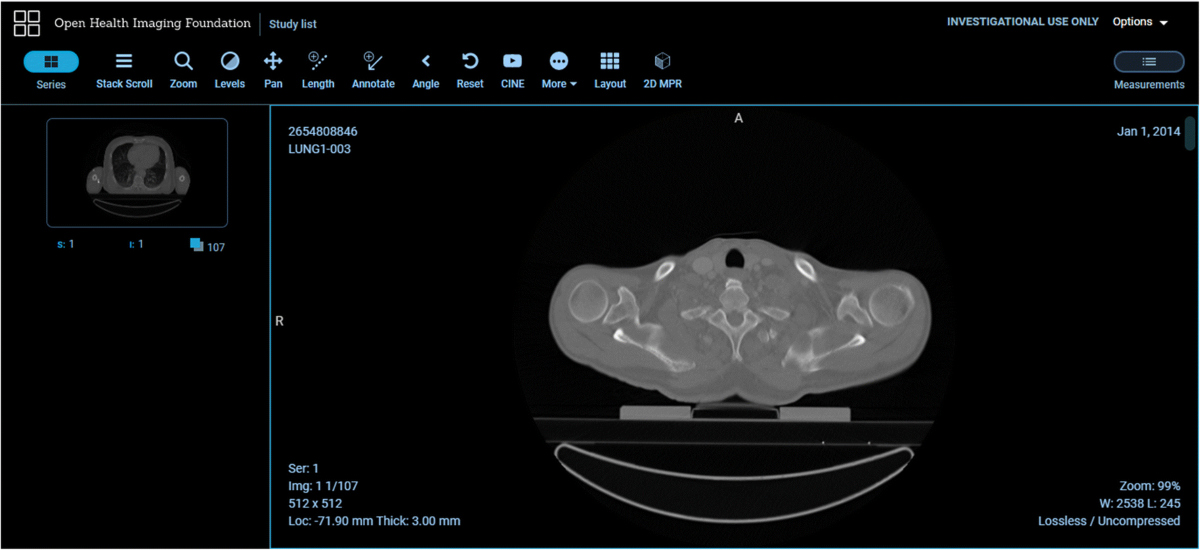Click the OHIF logo icon
The width and height of the screenshot is (1200, 550).
[27, 23]
